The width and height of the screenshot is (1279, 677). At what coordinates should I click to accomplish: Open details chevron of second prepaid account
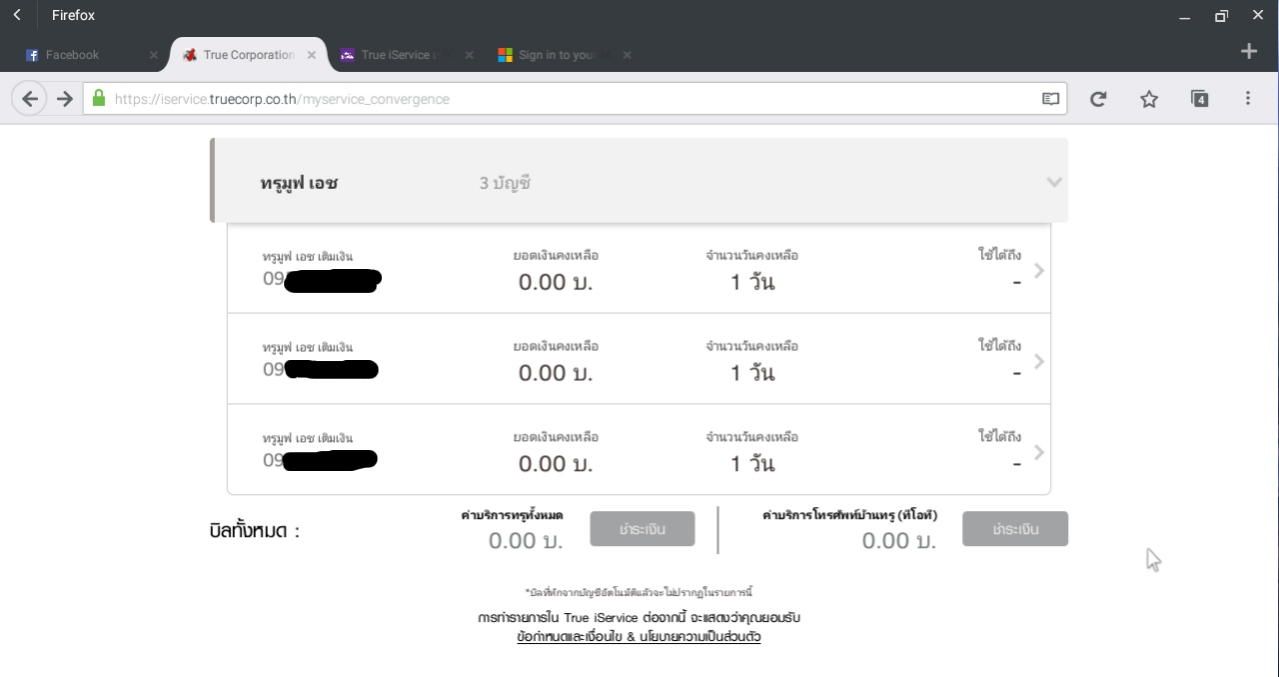(x=1039, y=361)
